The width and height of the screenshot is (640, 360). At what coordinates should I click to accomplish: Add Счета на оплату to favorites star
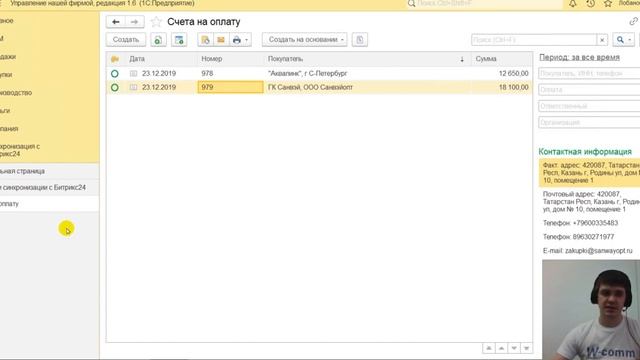click(156, 22)
